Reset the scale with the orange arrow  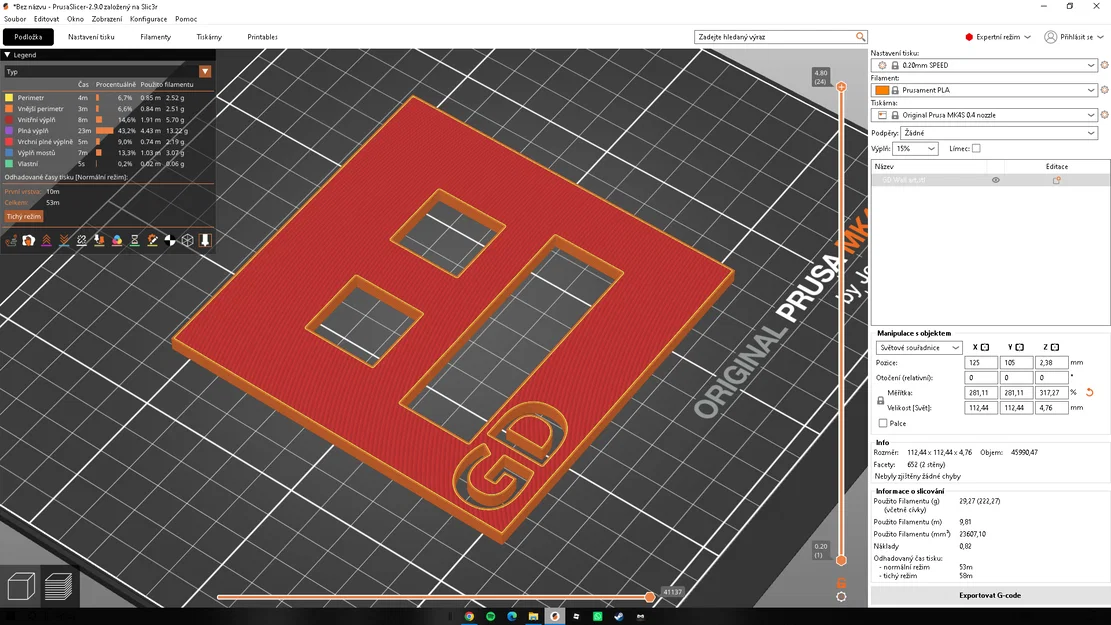tap(1090, 393)
